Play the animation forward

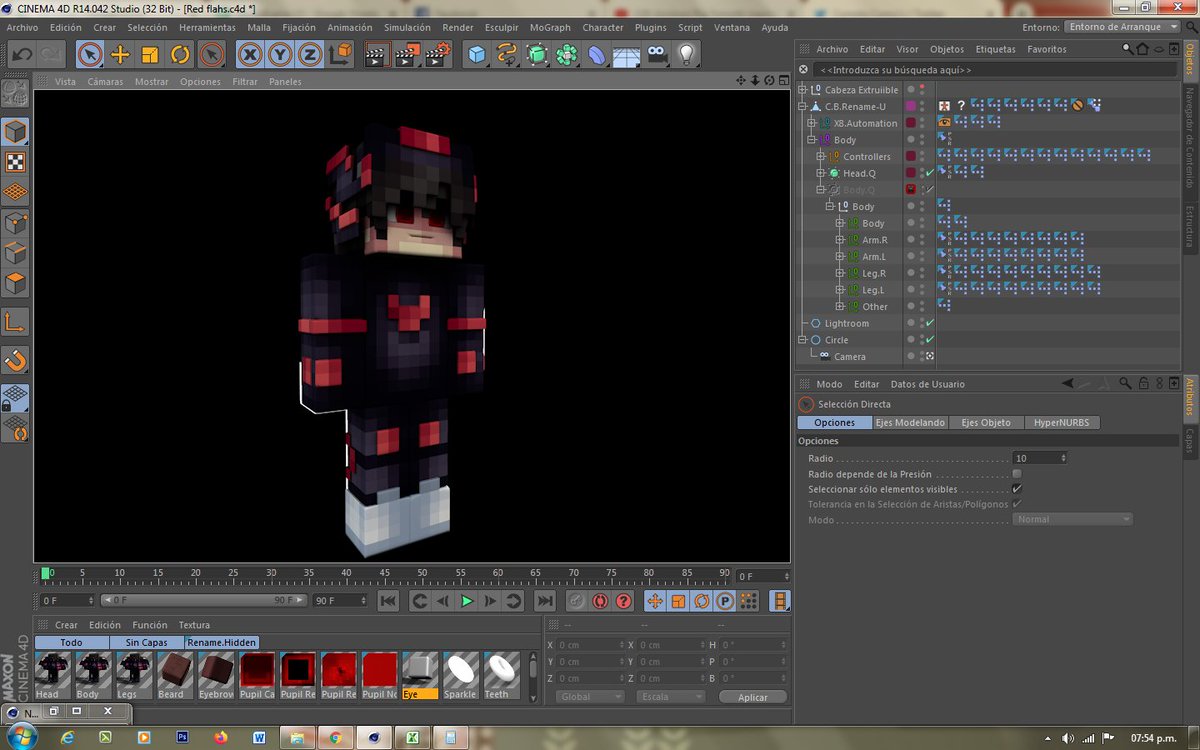[x=466, y=601]
